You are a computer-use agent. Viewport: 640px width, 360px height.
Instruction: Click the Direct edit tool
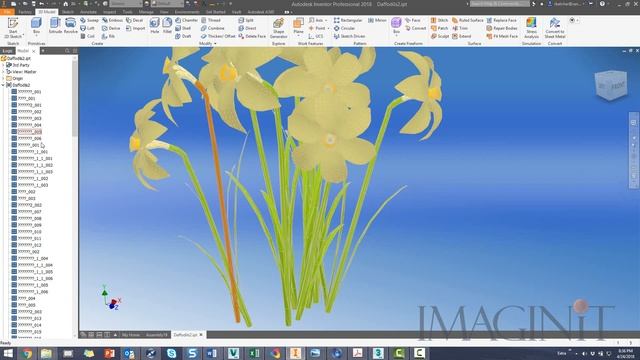coord(247,28)
